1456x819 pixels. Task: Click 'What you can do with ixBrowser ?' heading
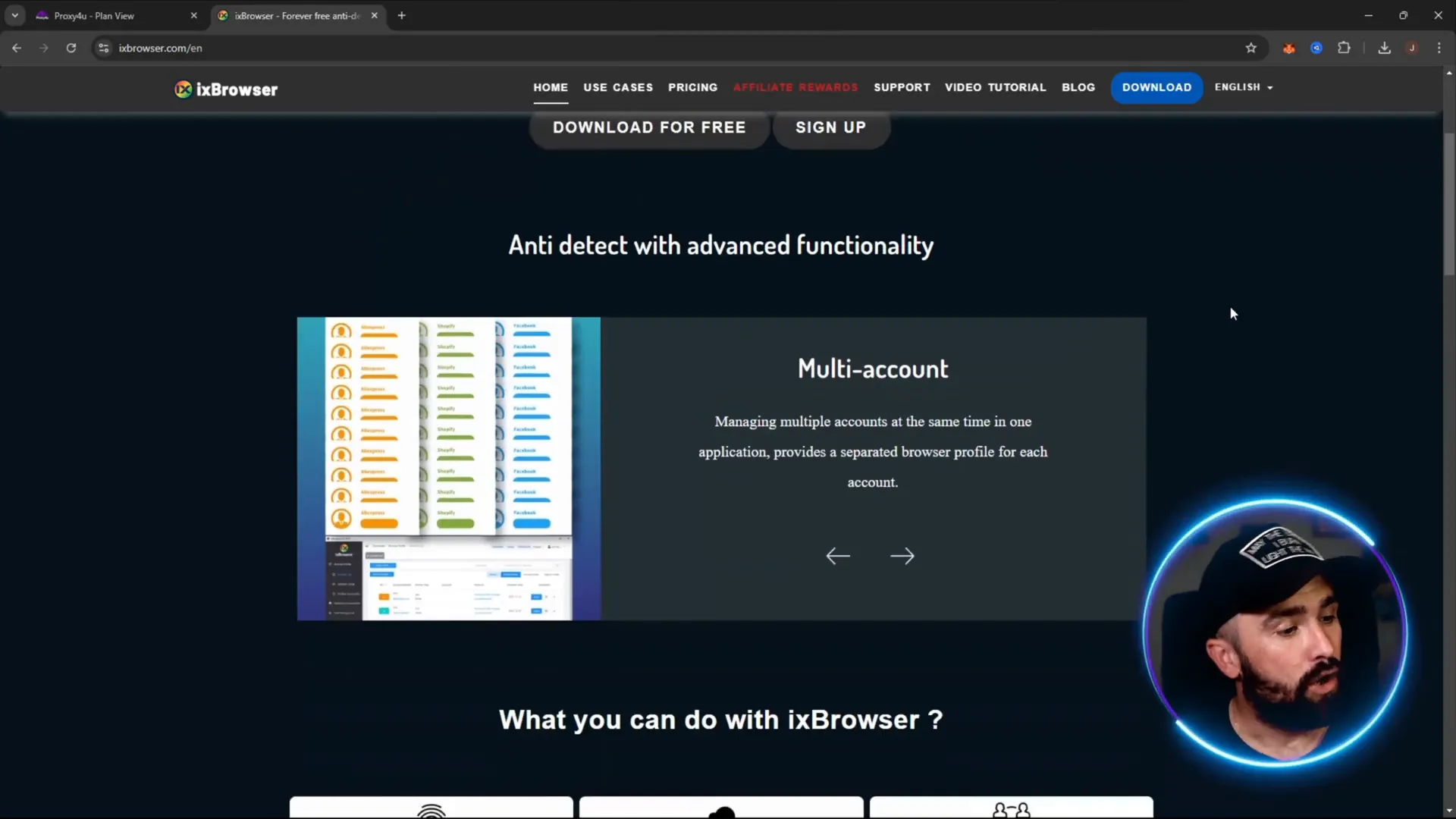(x=721, y=720)
